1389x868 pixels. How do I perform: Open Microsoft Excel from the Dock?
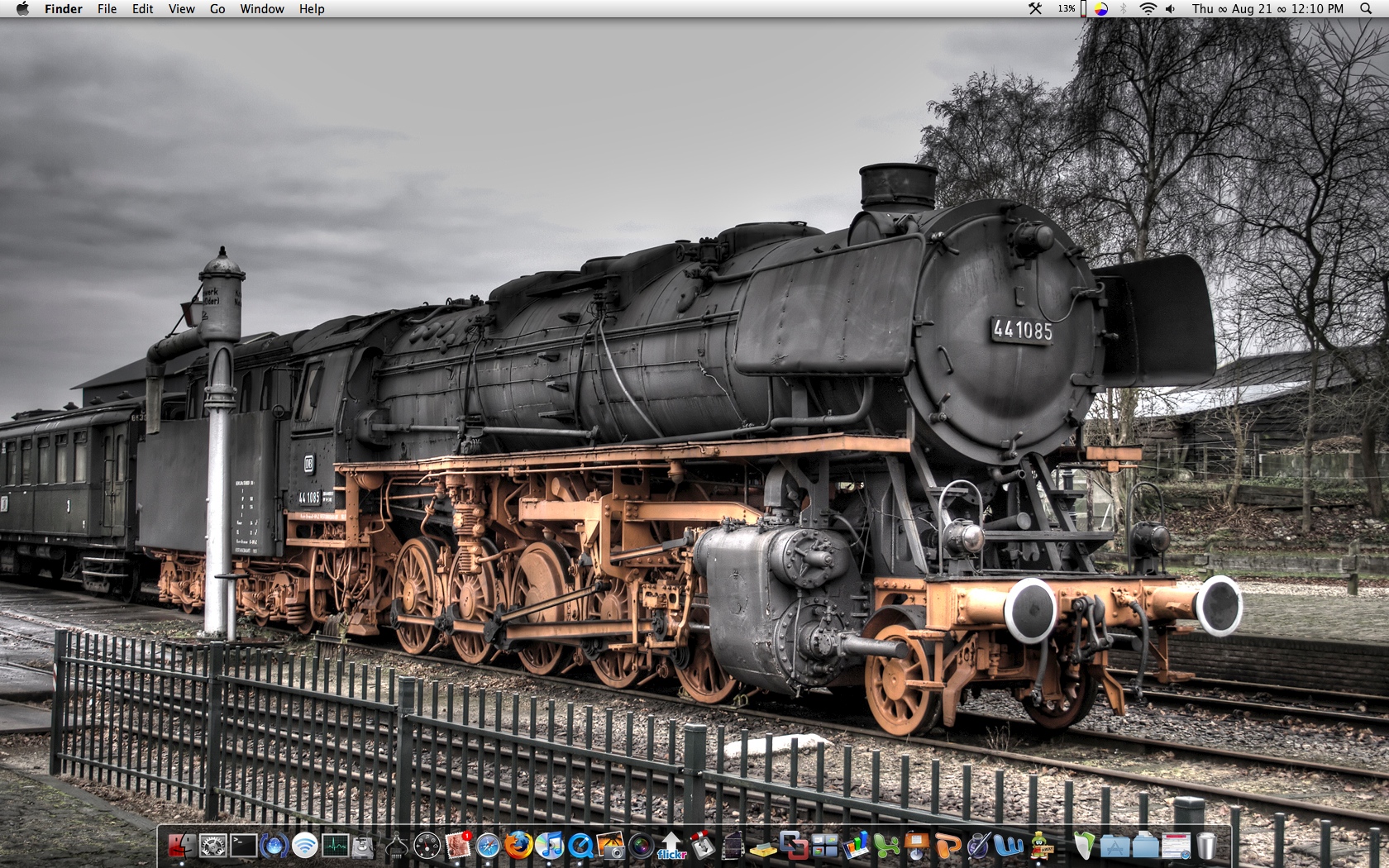pyautogui.click(x=885, y=846)
